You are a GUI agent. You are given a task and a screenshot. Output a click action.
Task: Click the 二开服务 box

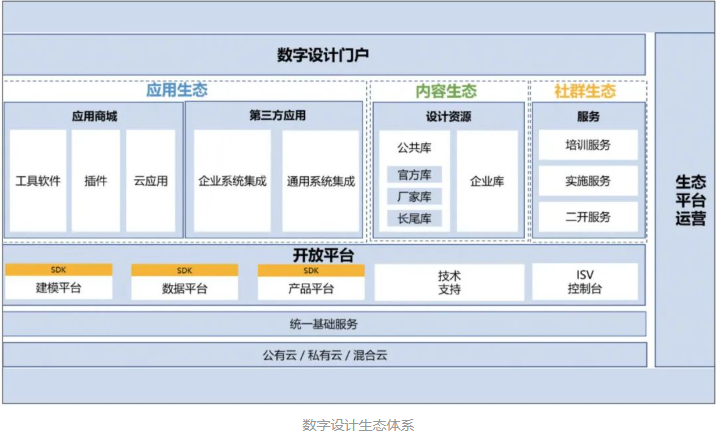[587, 217]
